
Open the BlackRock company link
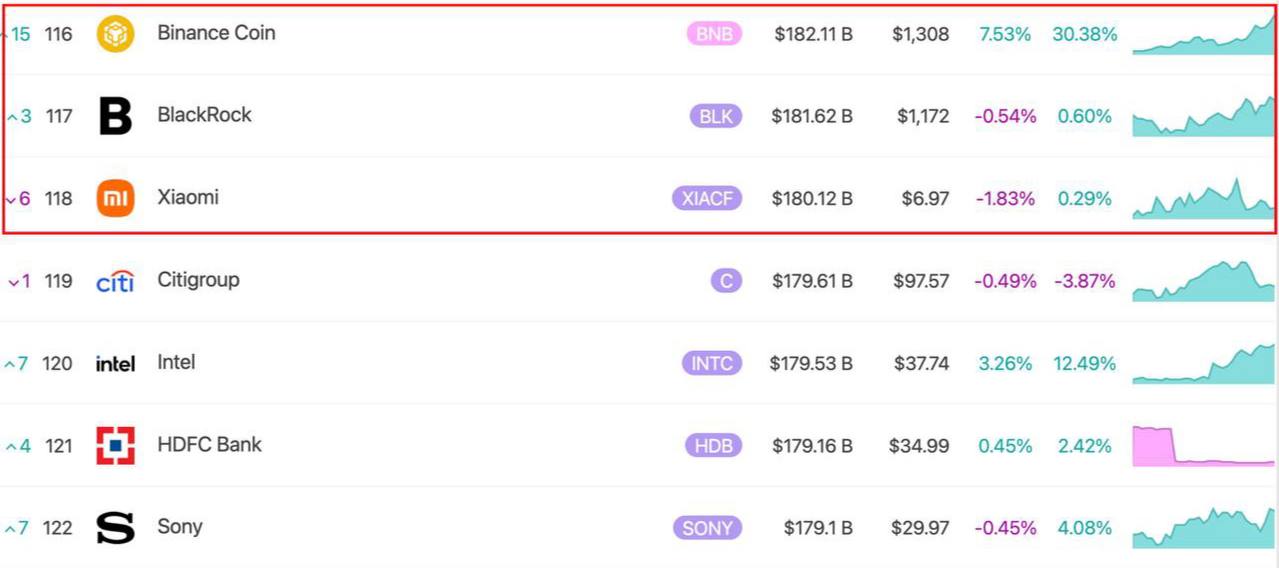point(204,115)
